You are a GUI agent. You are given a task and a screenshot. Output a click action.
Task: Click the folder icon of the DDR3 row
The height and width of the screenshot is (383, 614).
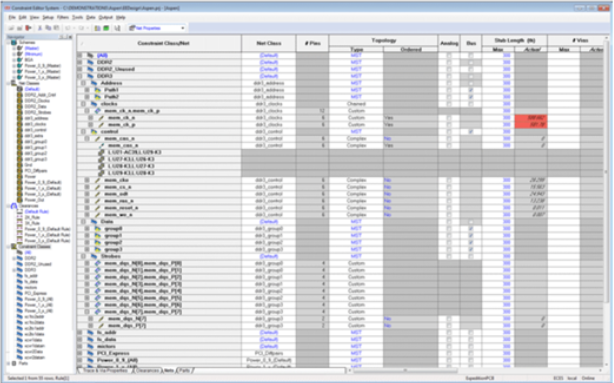coord(90,76)
